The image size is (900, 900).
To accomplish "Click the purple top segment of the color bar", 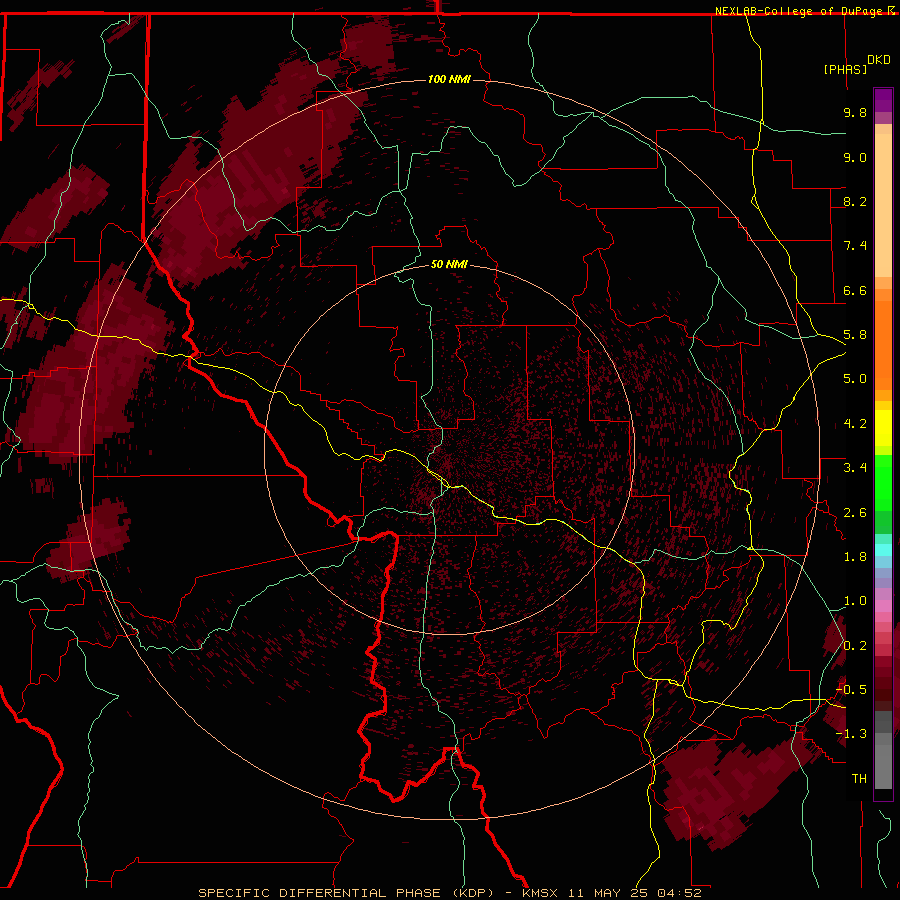I will click(883, 100).
